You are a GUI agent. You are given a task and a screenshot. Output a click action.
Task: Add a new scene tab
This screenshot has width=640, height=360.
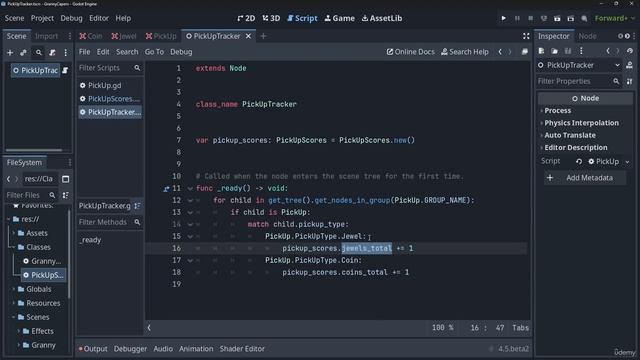pos(263,36)
